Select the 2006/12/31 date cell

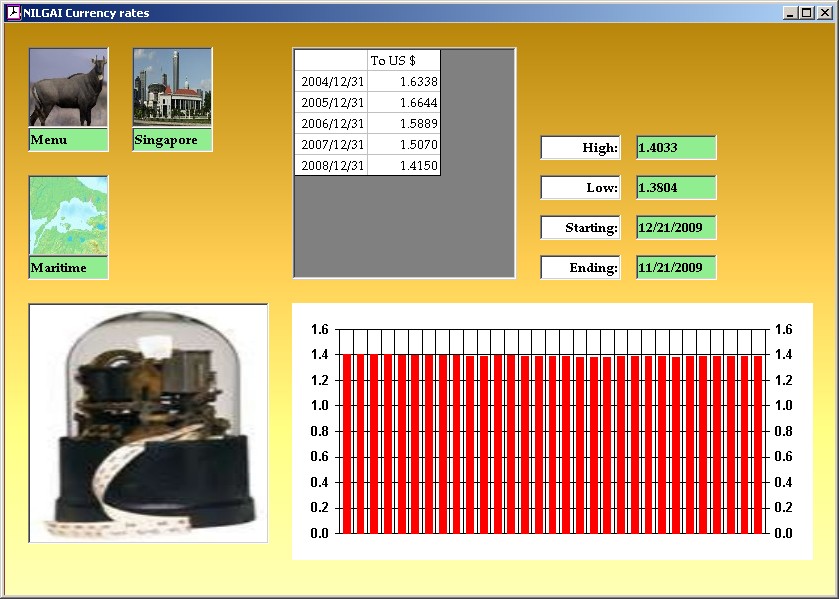tap(332, 124)
